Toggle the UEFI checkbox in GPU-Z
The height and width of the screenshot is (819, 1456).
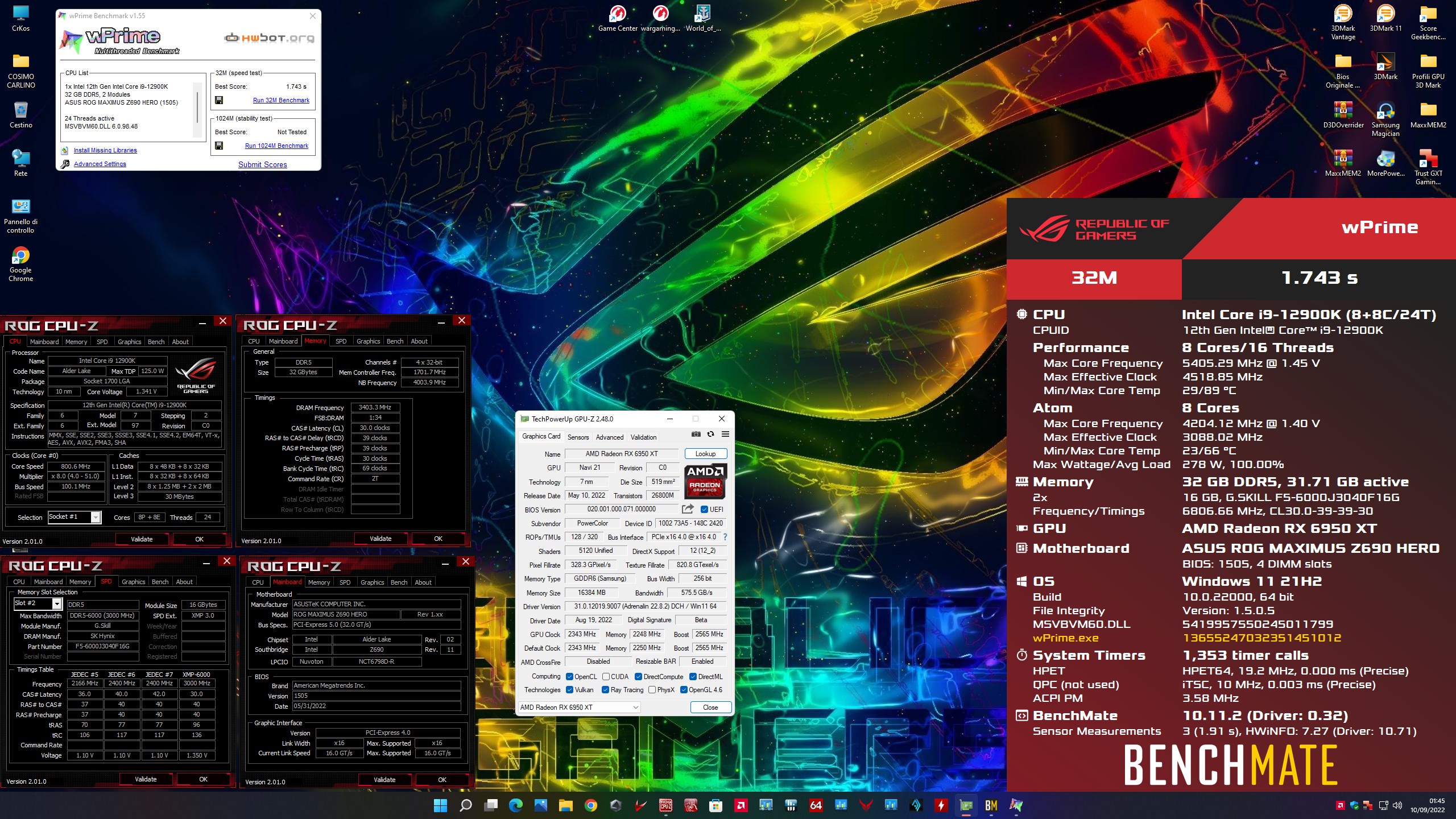pyautogui.click(x=704, y=510)
